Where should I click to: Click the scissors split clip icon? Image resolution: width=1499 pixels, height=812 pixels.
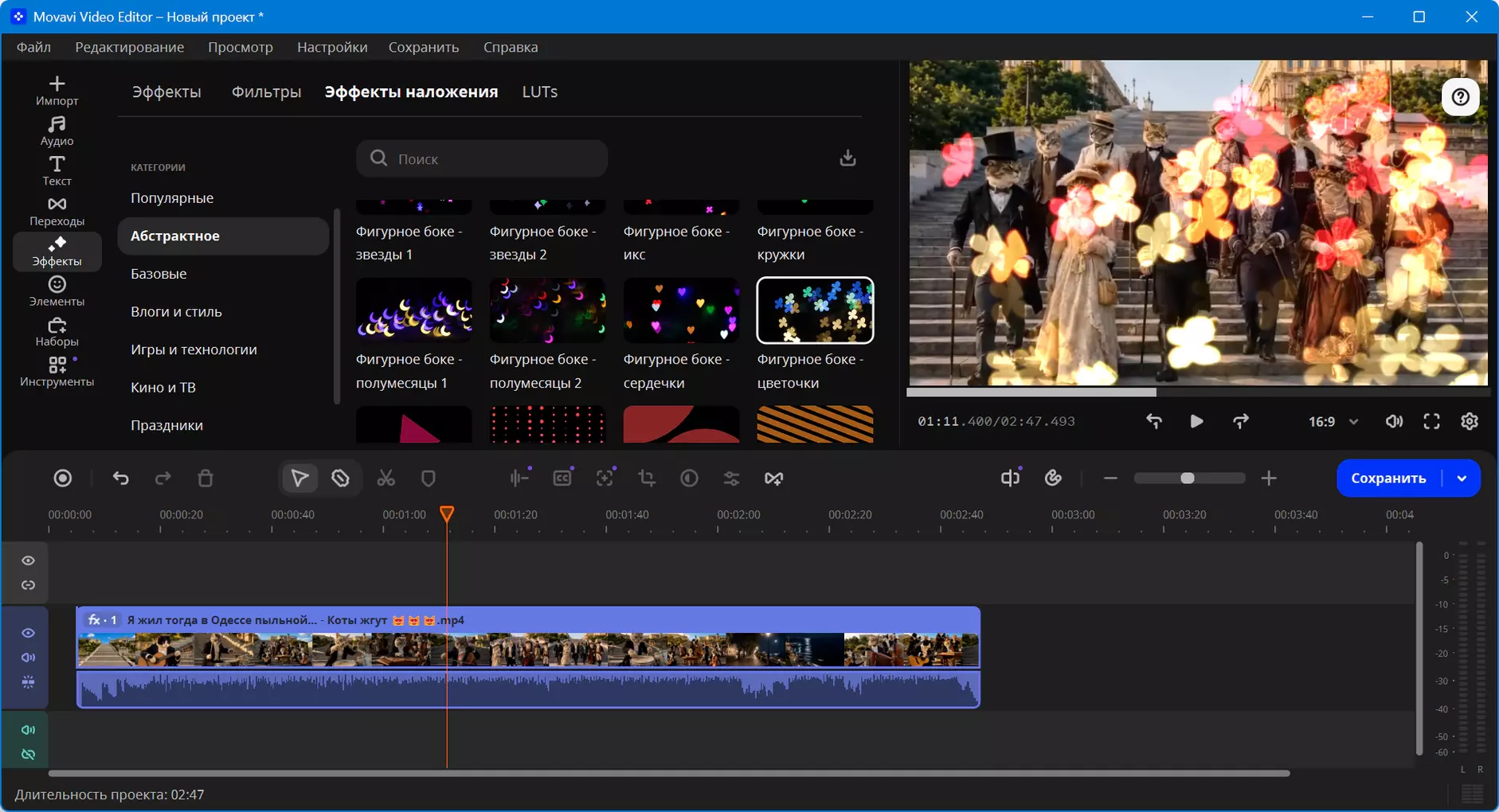tap(386, 478)
